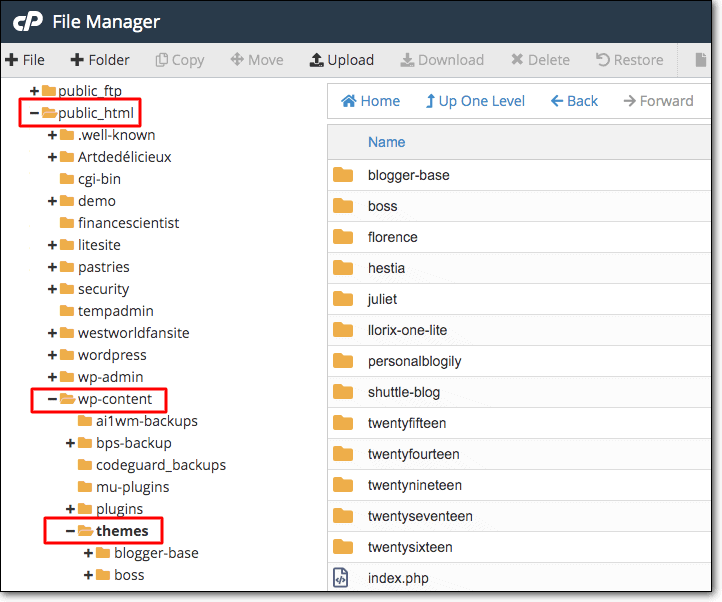Collapse the themes folder
Viewport: 722px width, 602px height.
click(70, 531)
